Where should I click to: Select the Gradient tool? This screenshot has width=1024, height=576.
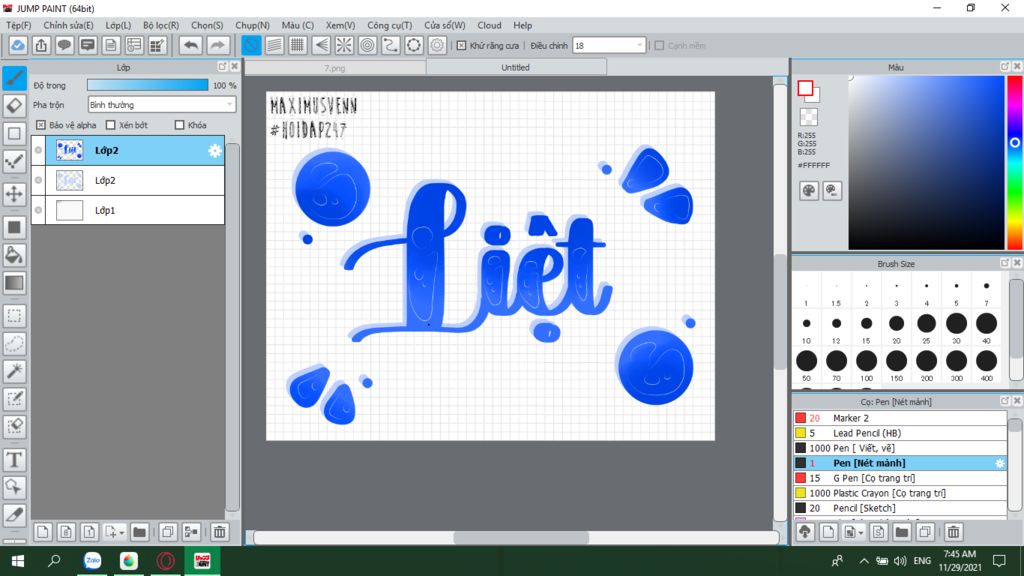(x=14, y=283)
